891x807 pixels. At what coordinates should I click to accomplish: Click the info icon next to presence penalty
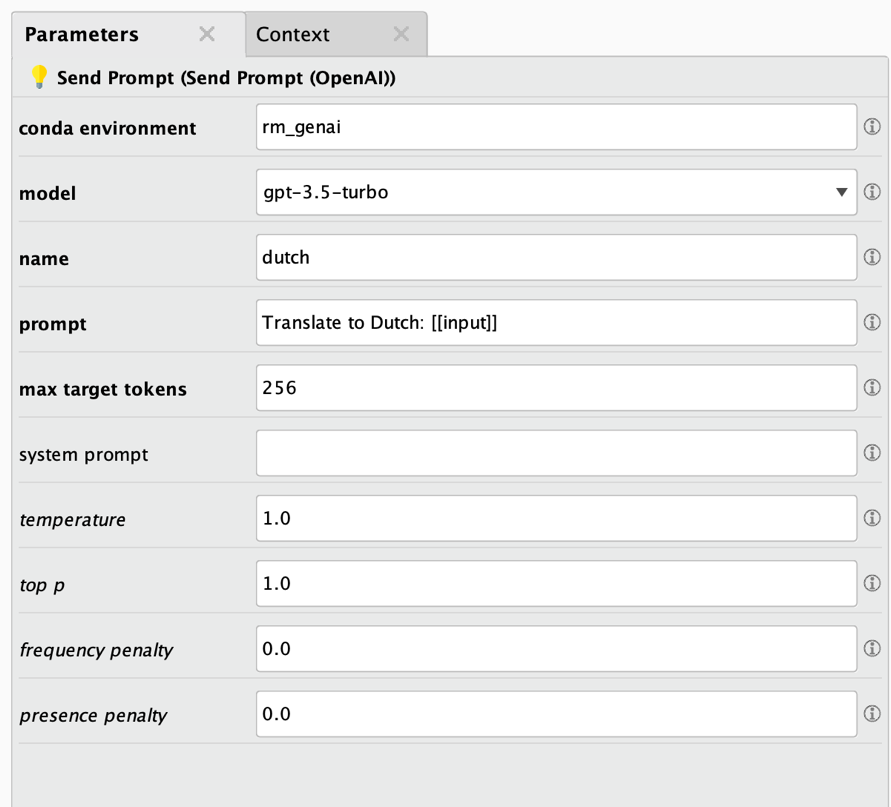point(873,714)
